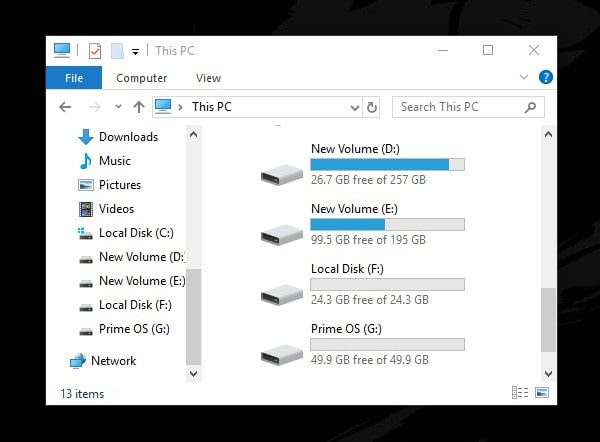Switch to the View ribbon tab
Image resolution: width=600 pixels, height=442 pixels.
click(x=209, y=78)
